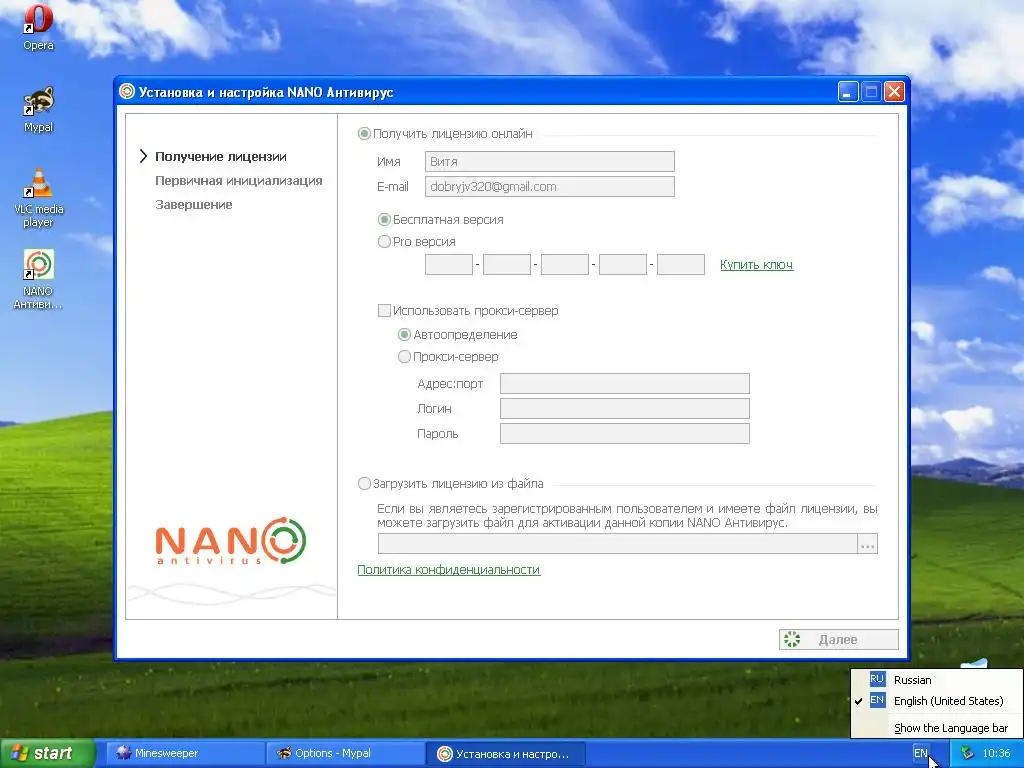This screenshot has width=1024, height=768.
Task: Enable the Использовать прокси-сервер checkbox
Action: 384,311
